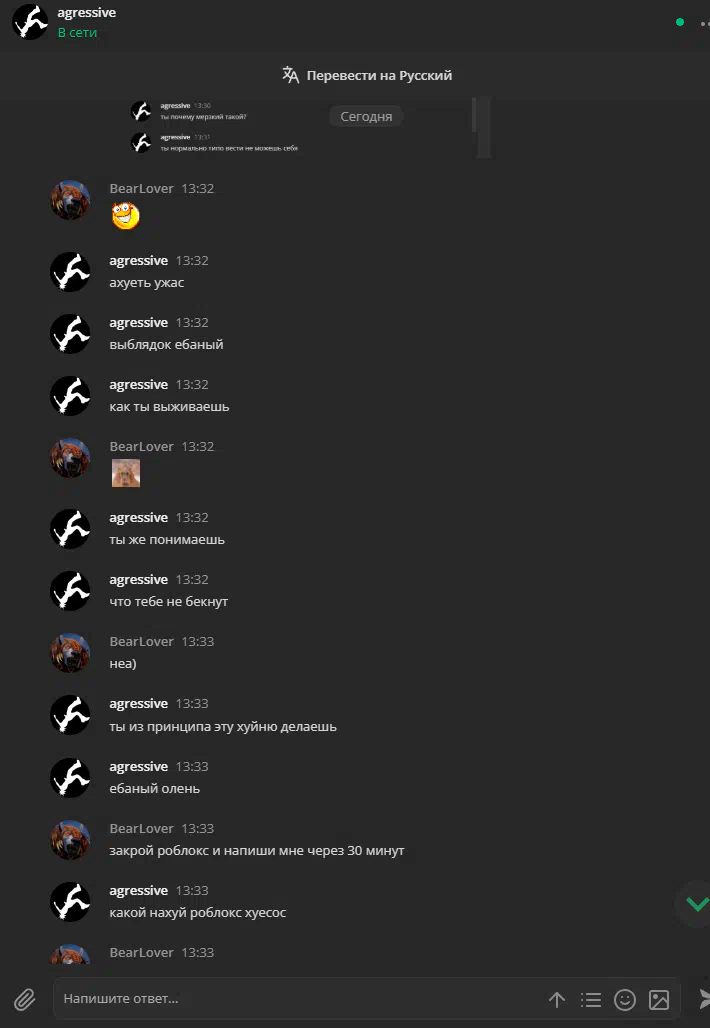Open the emoji picker smiley icon
710x1028 pixels.
tap(625, 999)
